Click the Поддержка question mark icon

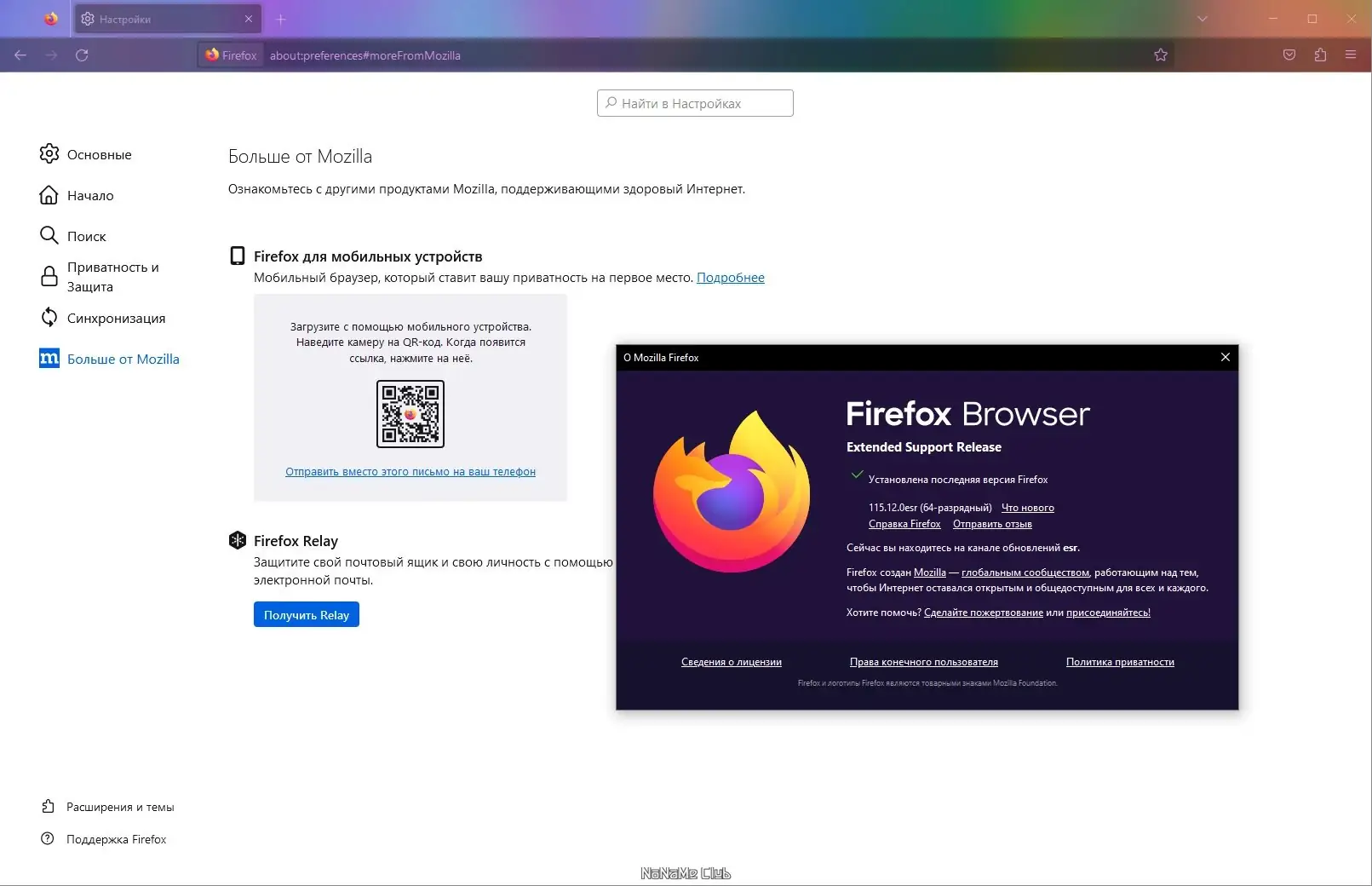point(48,838)
